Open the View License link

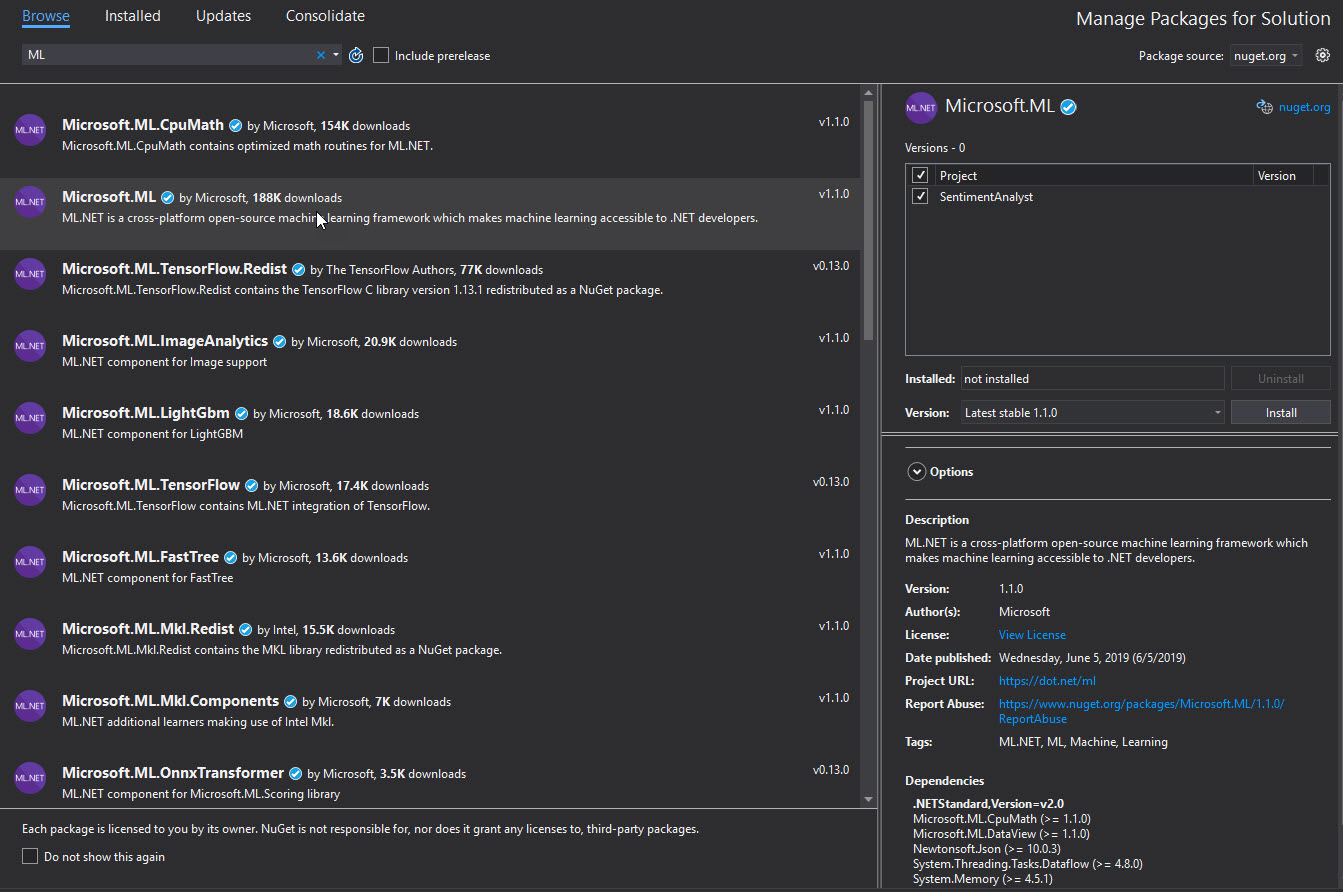[x=1032, y=635]
